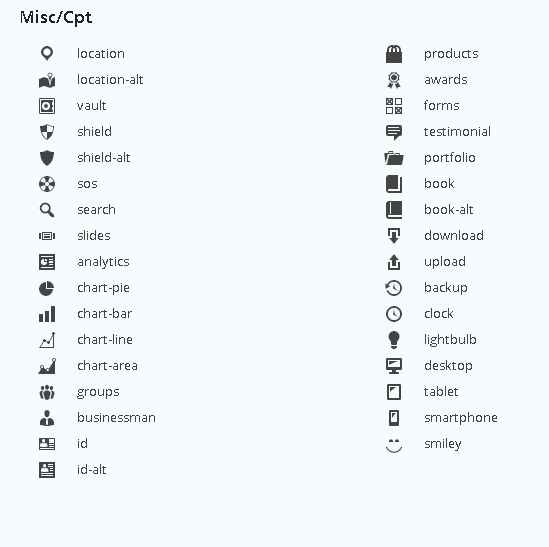Select the vault safe icon
The height and width of the screenshot is (547, 549).
[x=47, y=106]
